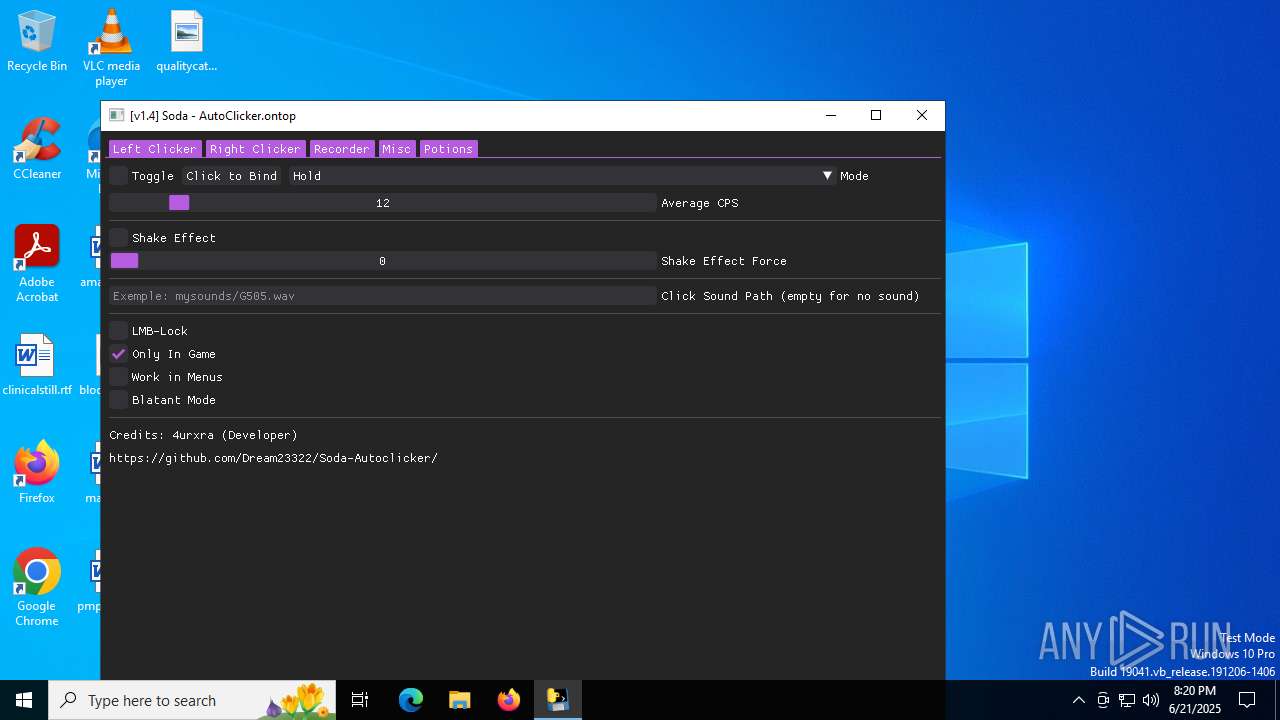
Task: Click the taskbar search box
Action: click(192, 700)
